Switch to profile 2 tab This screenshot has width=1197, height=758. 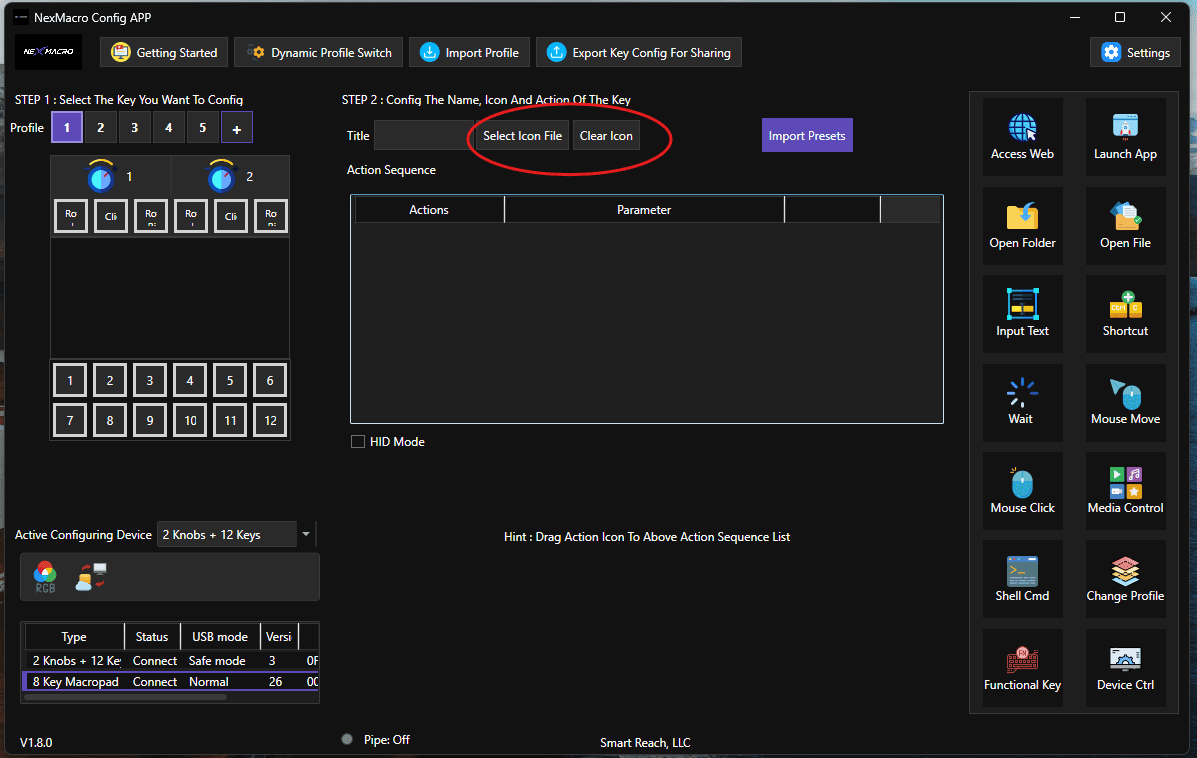[x=100, y=127]
